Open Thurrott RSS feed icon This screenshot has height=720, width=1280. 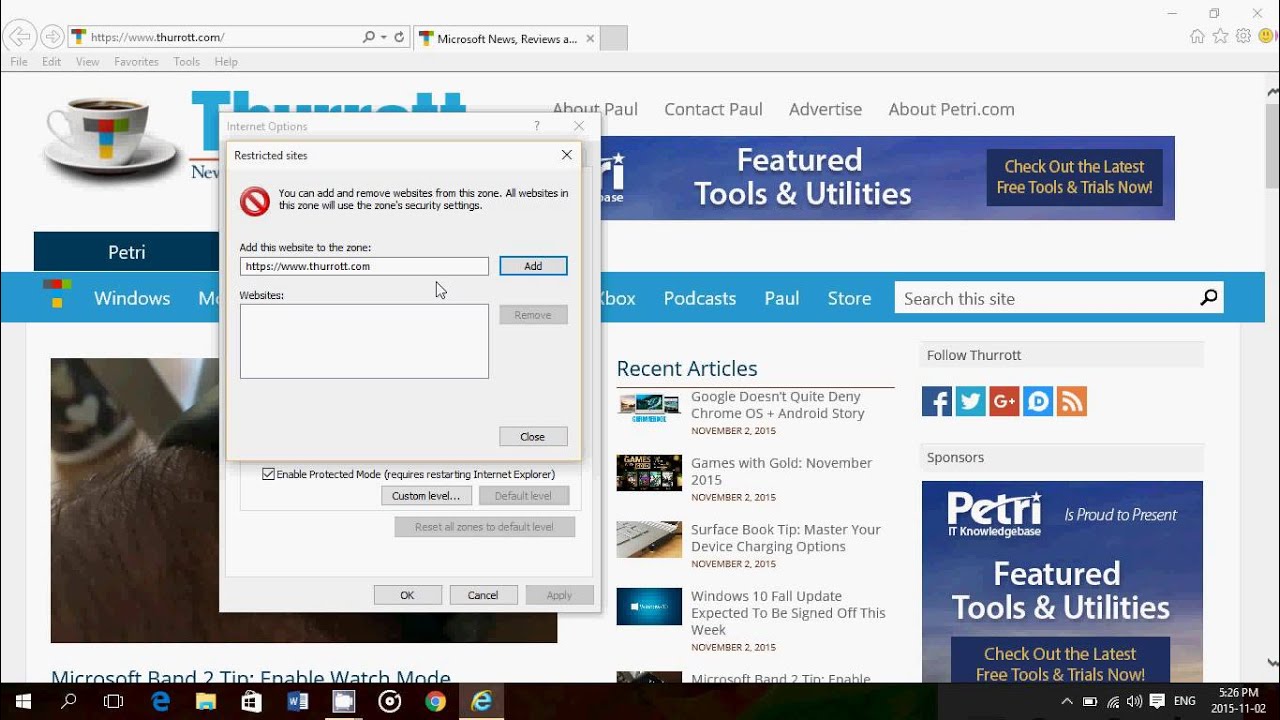(x=1072, y=401)
